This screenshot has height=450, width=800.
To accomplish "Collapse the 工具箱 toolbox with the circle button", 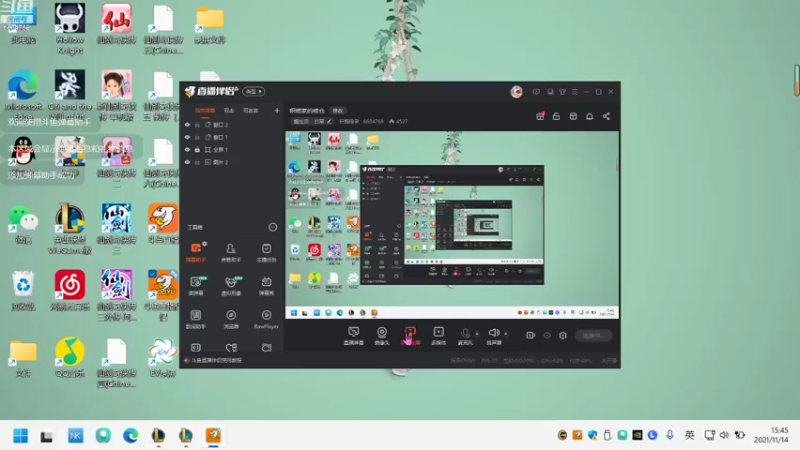I will click(x=273, y=227).
